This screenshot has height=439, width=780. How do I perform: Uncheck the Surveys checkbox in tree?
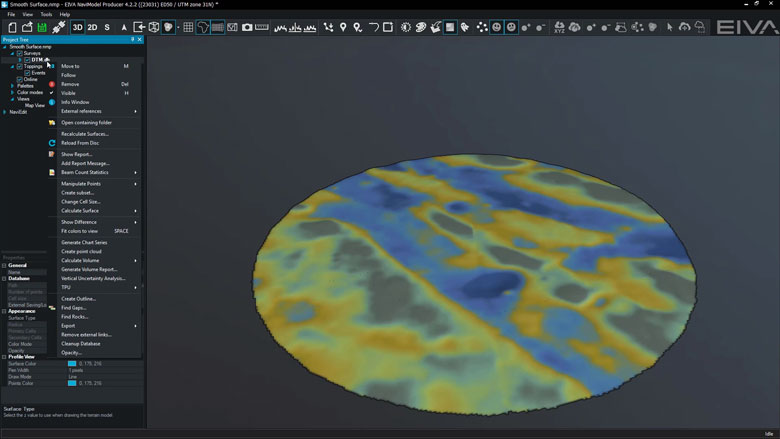click(20, 53)
